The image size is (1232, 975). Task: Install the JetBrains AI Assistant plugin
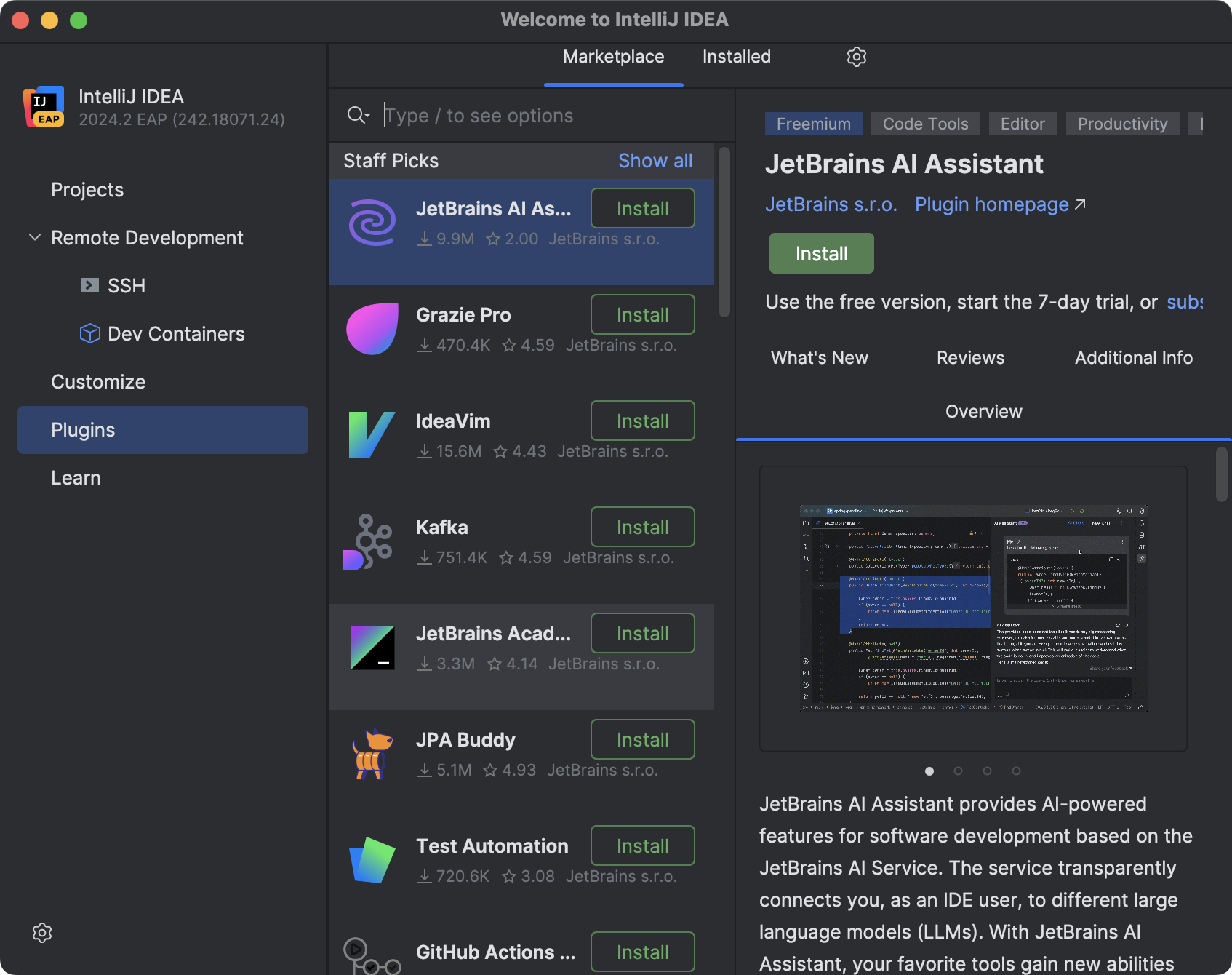tap(821, 253)
